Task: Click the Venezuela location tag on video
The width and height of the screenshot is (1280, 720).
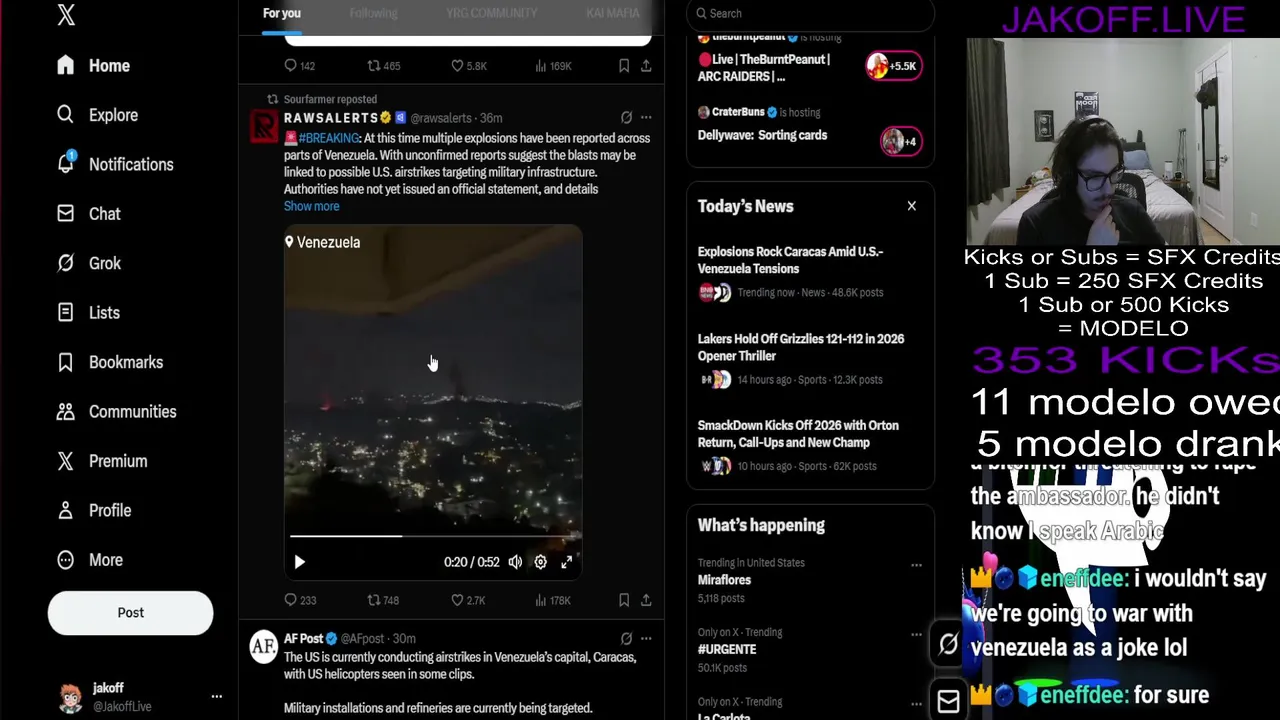Action: point(322,242)
